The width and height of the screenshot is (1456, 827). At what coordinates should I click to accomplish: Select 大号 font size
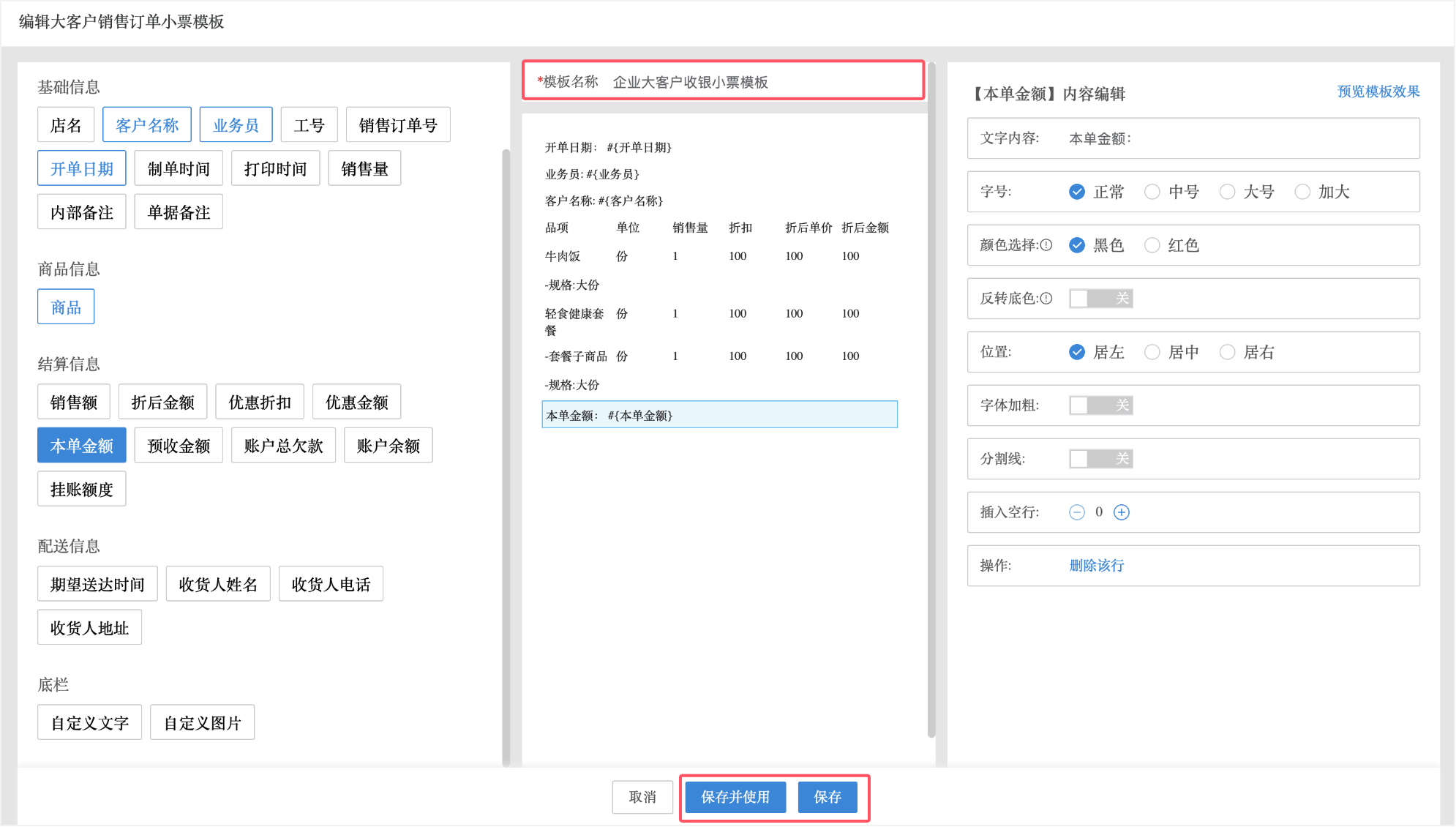(1227, 192)
